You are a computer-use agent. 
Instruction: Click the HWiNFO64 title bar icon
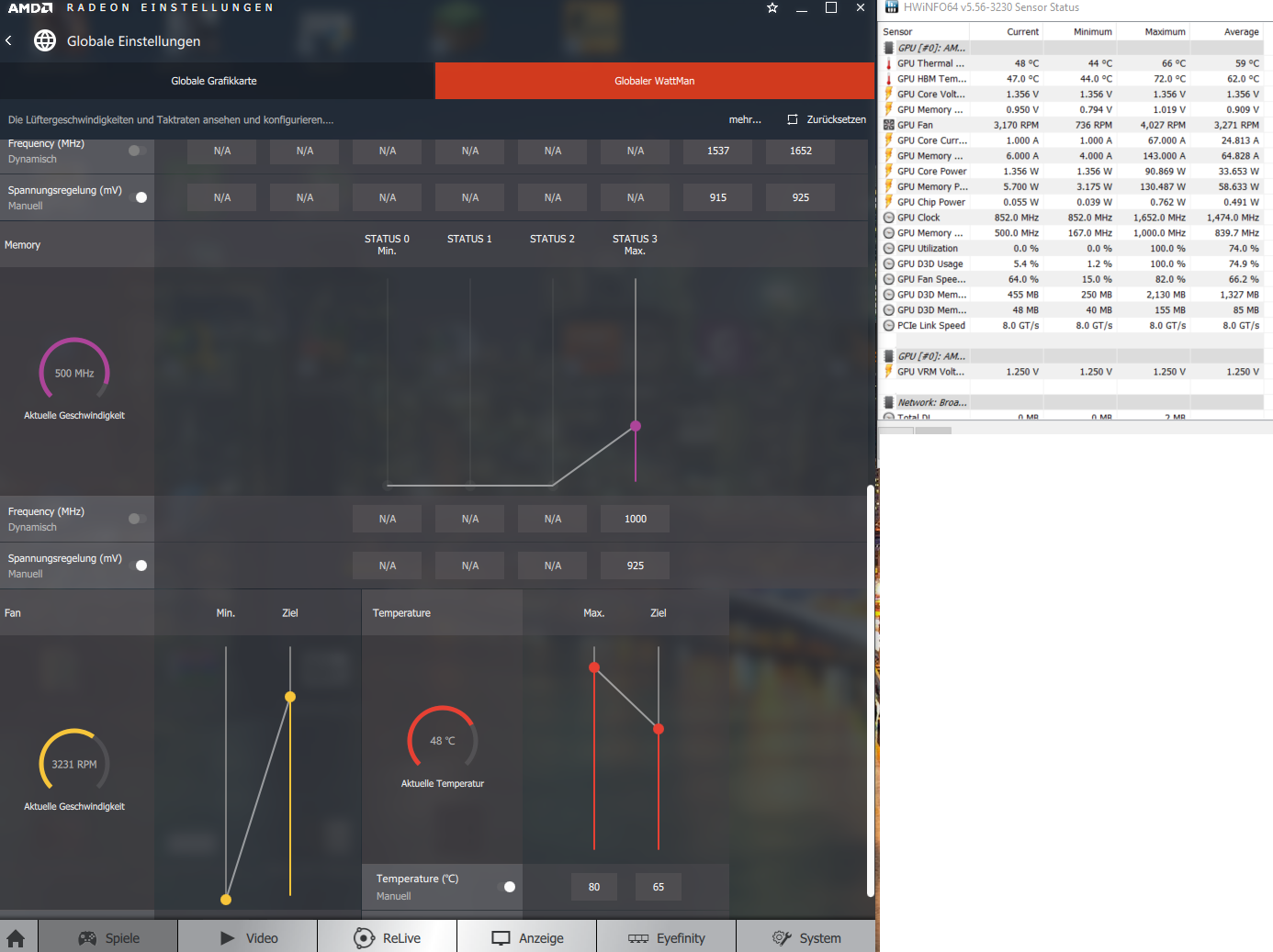pos(890,7)
